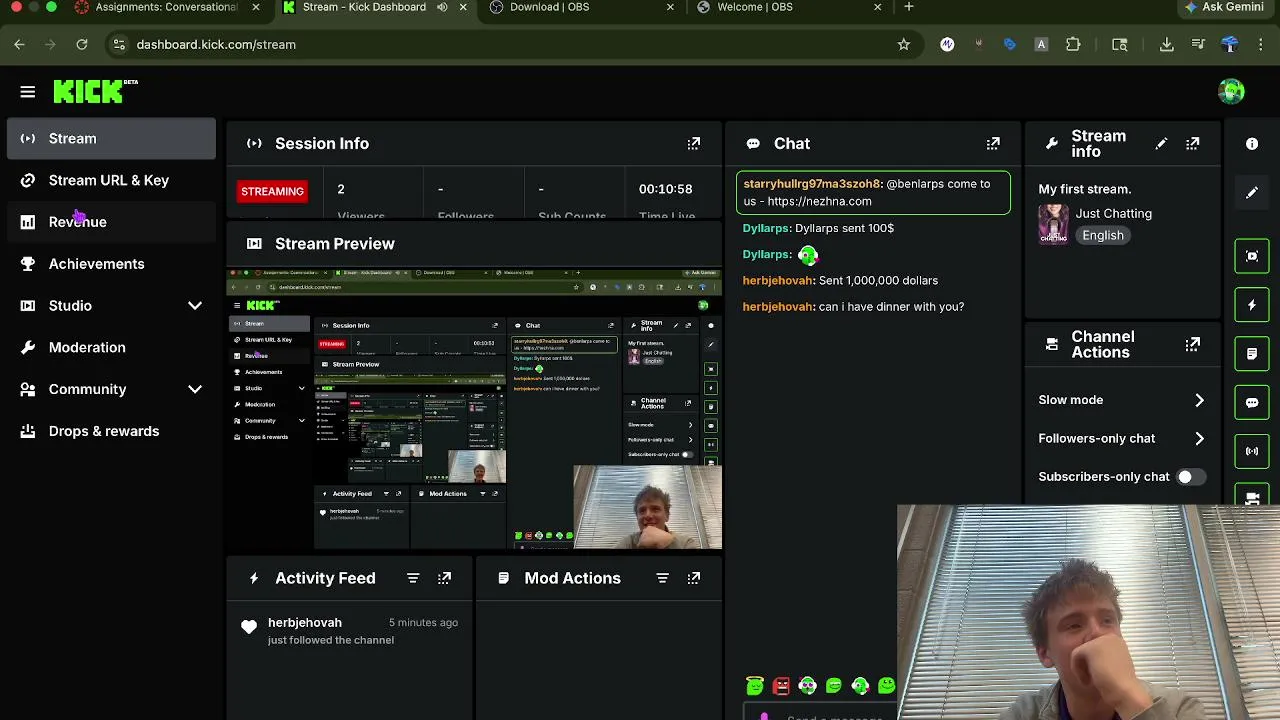Click Ask Gemini button
1280x720 pixels.
tap(1225, 7)
